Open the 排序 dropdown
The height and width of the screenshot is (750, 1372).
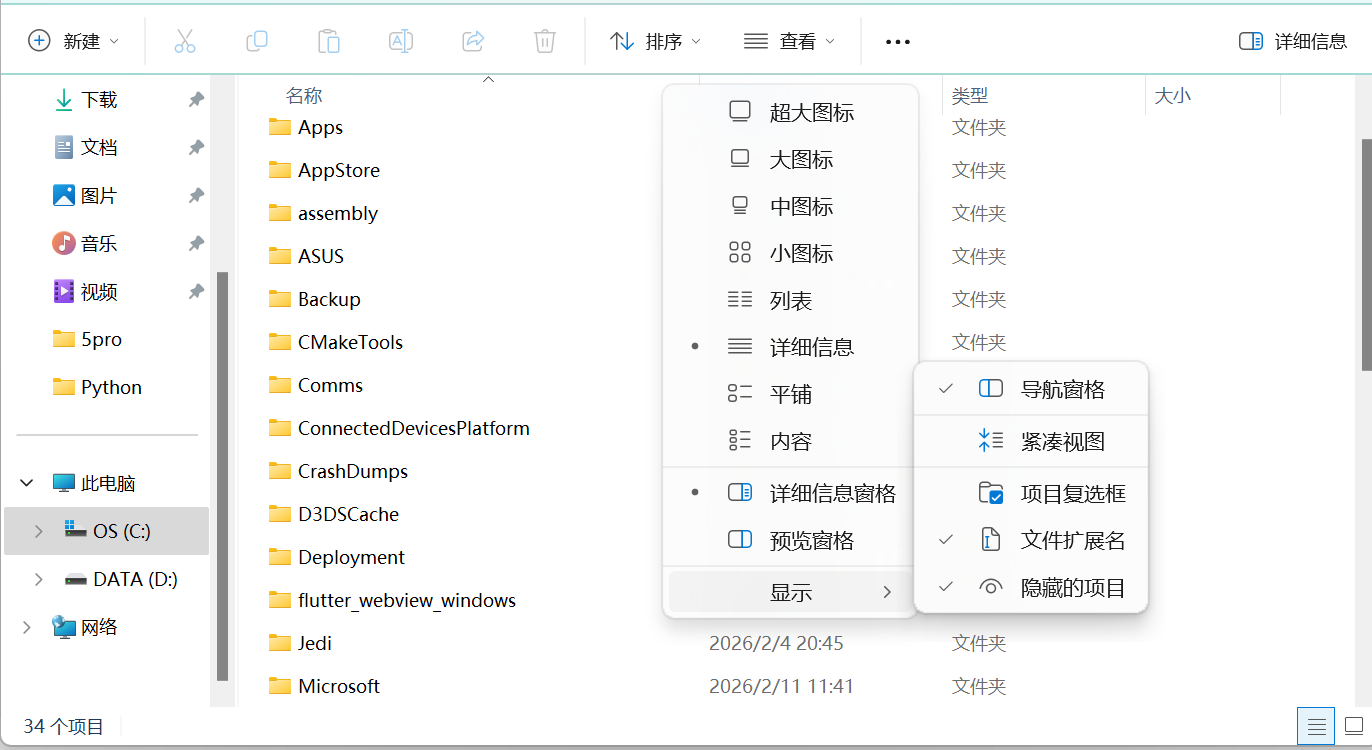[655, 41]
